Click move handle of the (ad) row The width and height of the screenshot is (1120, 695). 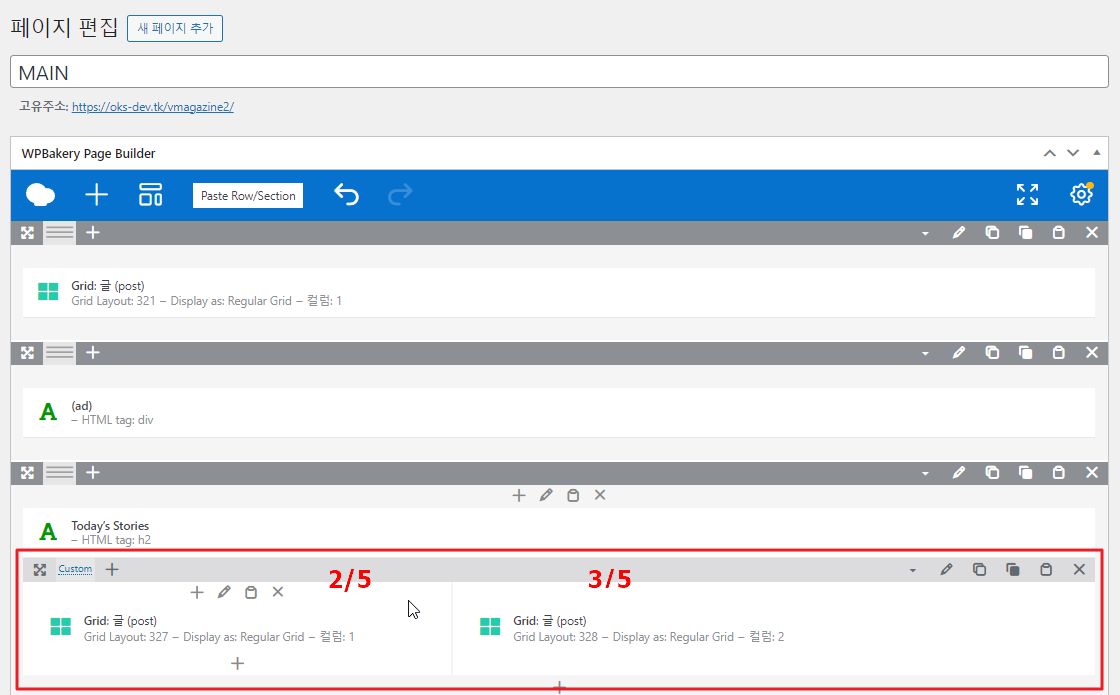[27, 353]
